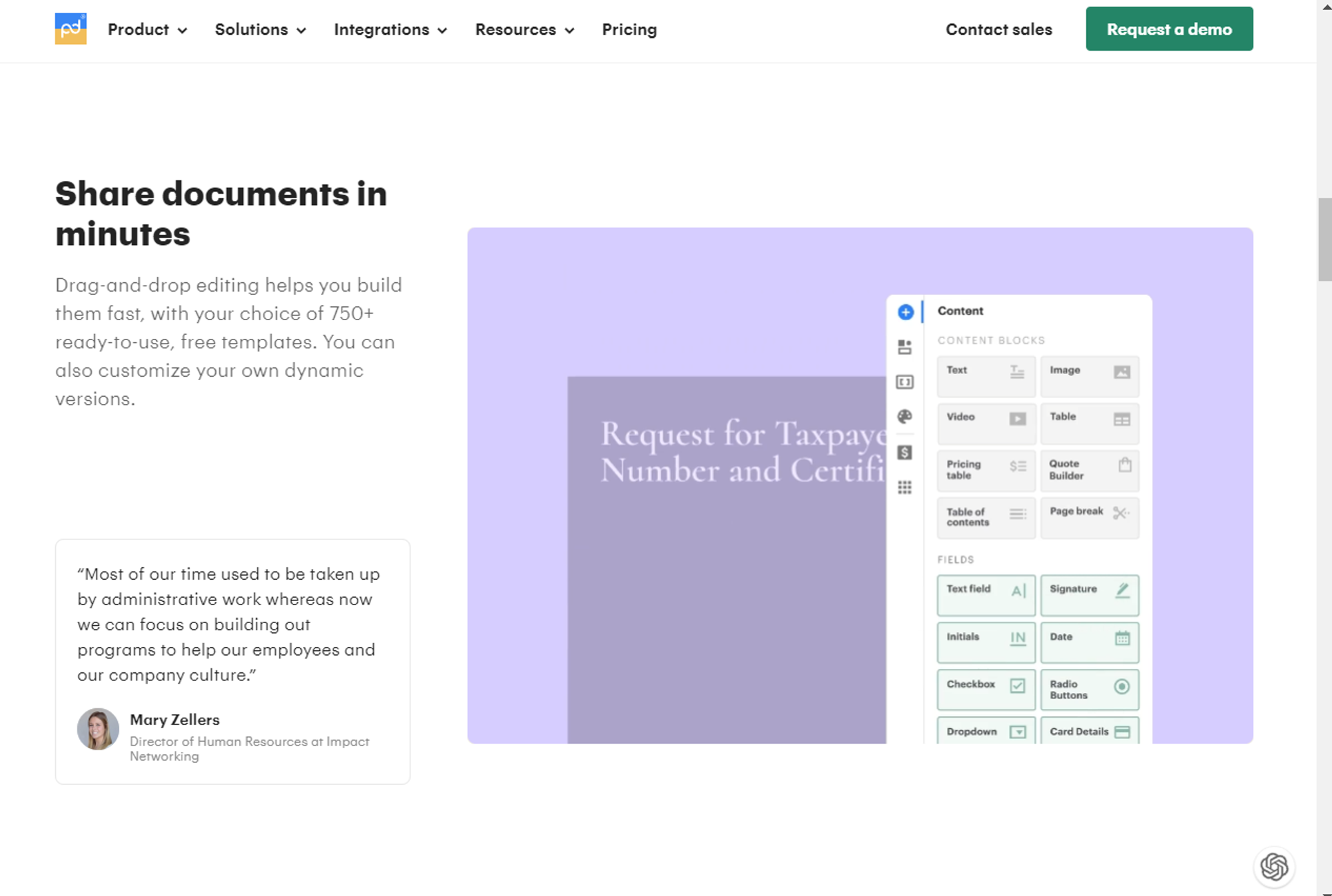Image resolution: width=1332 pixels, height=896 pixels.
Task: Insert a Checkbox field block
Action: (985, 689)
